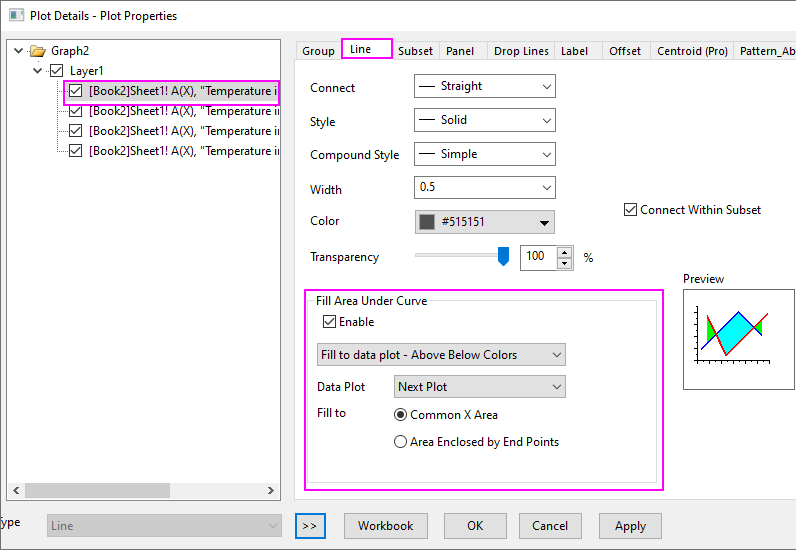Toggle the Layer1 visibility checkbox

pos(56,71)
